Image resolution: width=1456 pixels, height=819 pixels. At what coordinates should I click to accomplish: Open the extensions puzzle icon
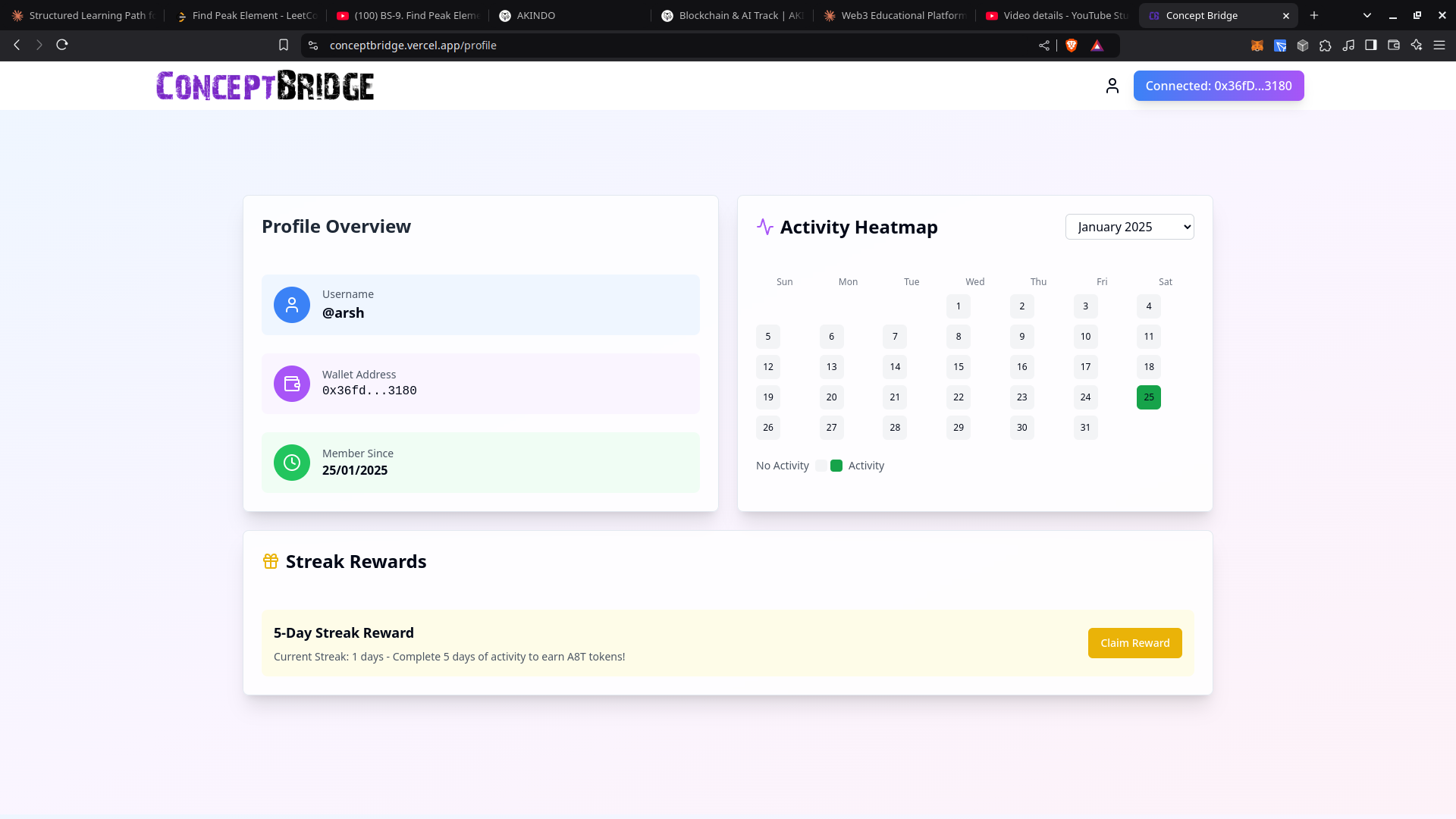(x=1326, y=45)
